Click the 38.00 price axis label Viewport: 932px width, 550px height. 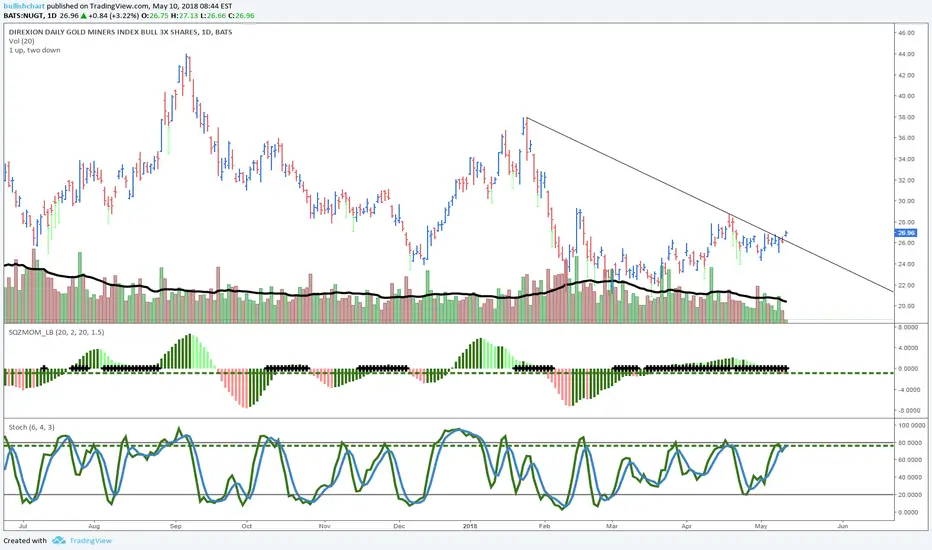click(906, 118)
